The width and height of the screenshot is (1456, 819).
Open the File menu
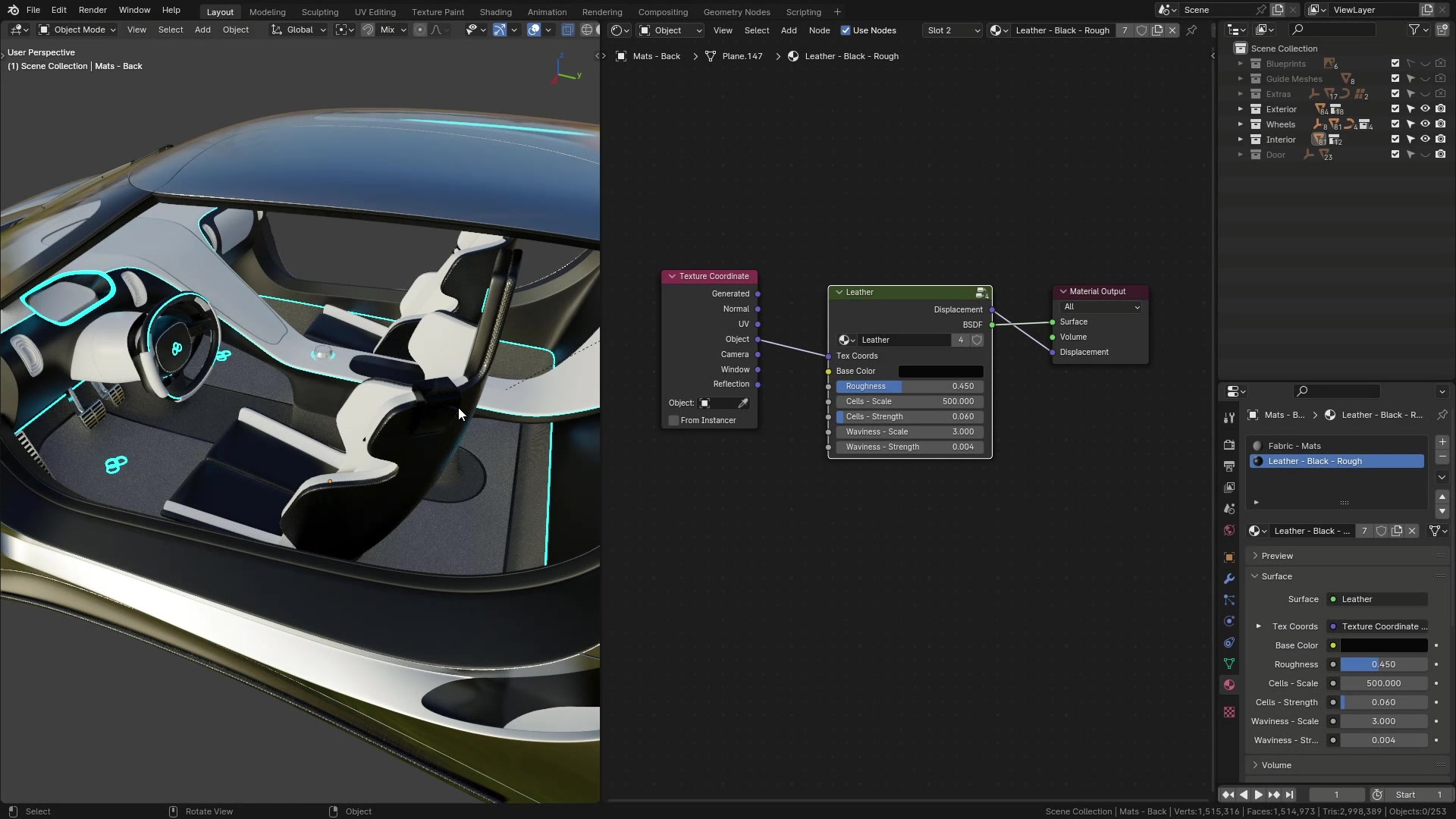point(33,10)
